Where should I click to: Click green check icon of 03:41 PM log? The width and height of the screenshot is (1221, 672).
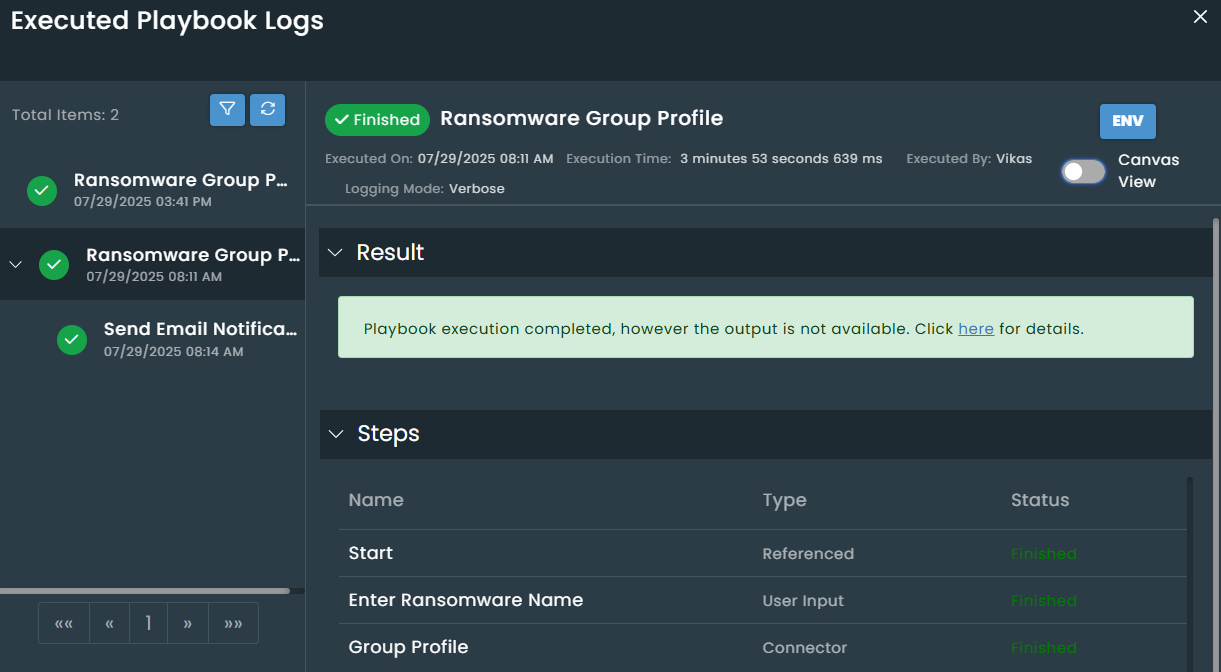[42, 190]
